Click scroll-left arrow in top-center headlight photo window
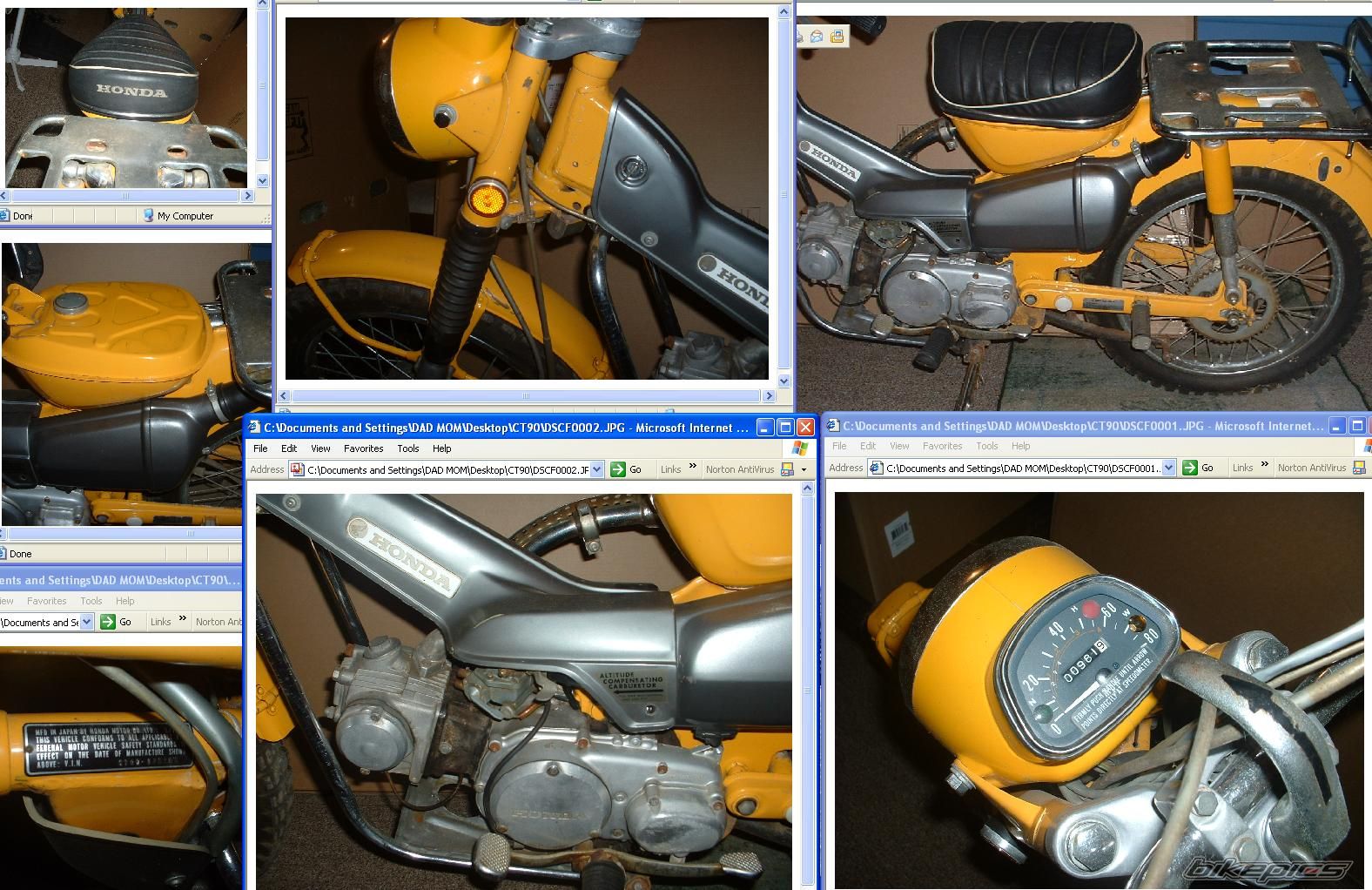This screenshot has width=1372, height=890. 284,395
